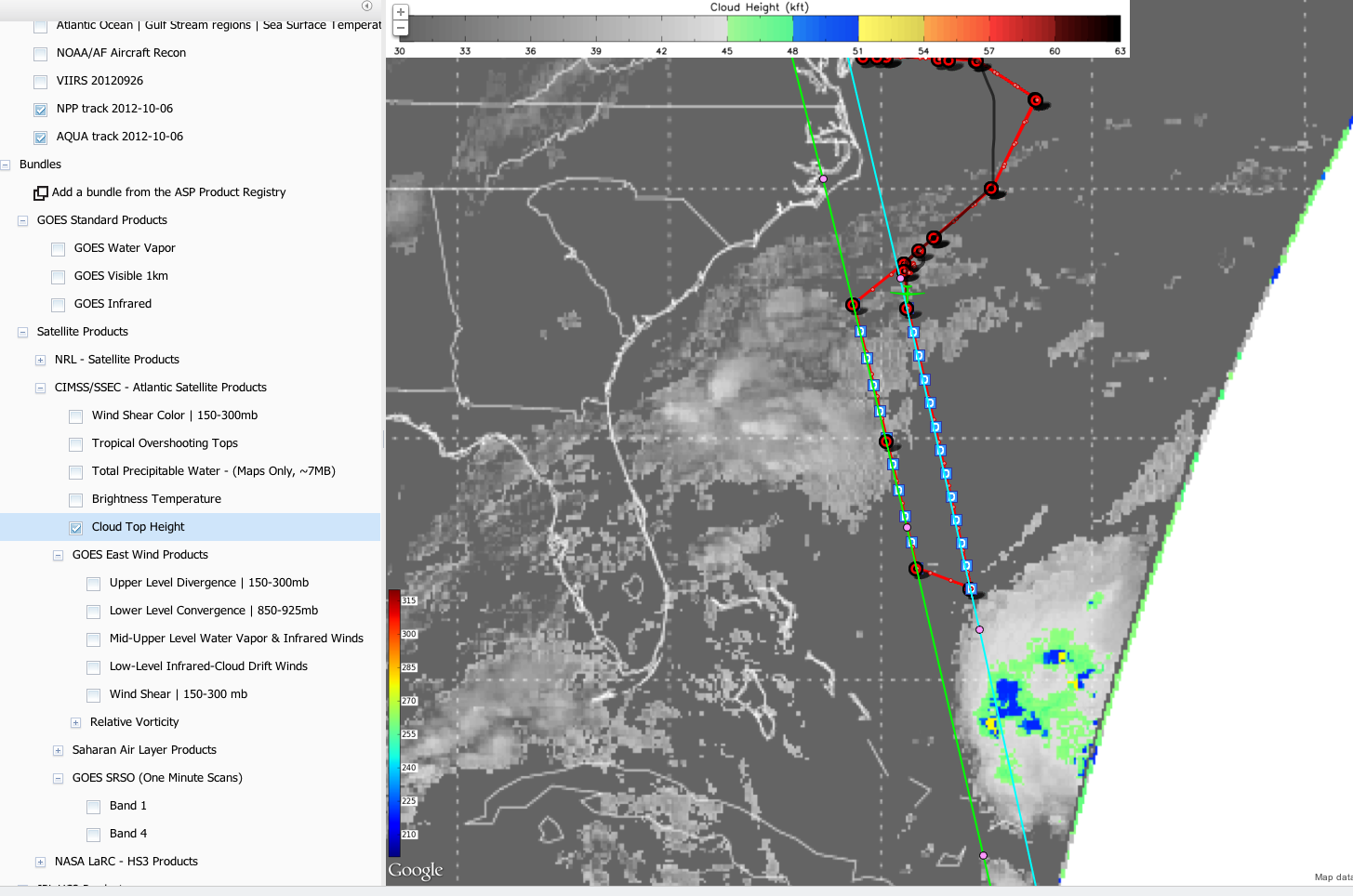1353x896 pixels.
Task: Click the panel splitter handle beside the map
Action: [383, 439]
